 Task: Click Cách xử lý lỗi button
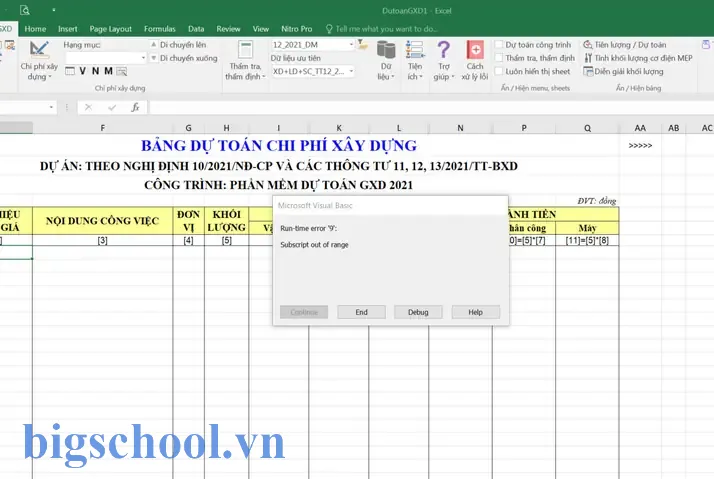tap(474, 61)
